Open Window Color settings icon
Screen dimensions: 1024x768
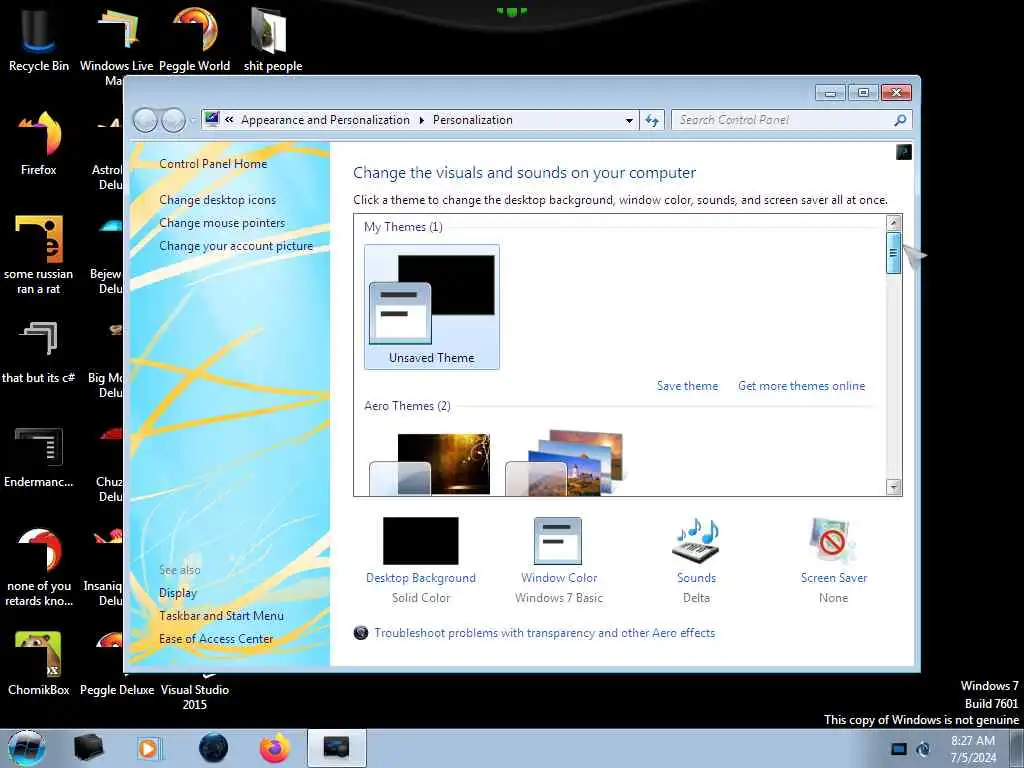coord(558,541)
